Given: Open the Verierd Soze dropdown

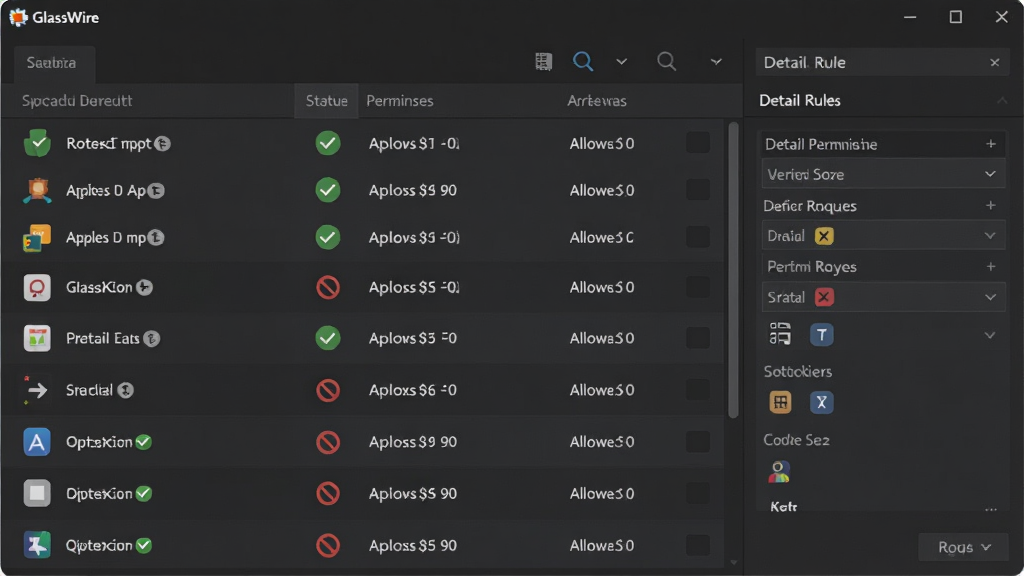Looking at the screenshot, I should tap(883, 174).
